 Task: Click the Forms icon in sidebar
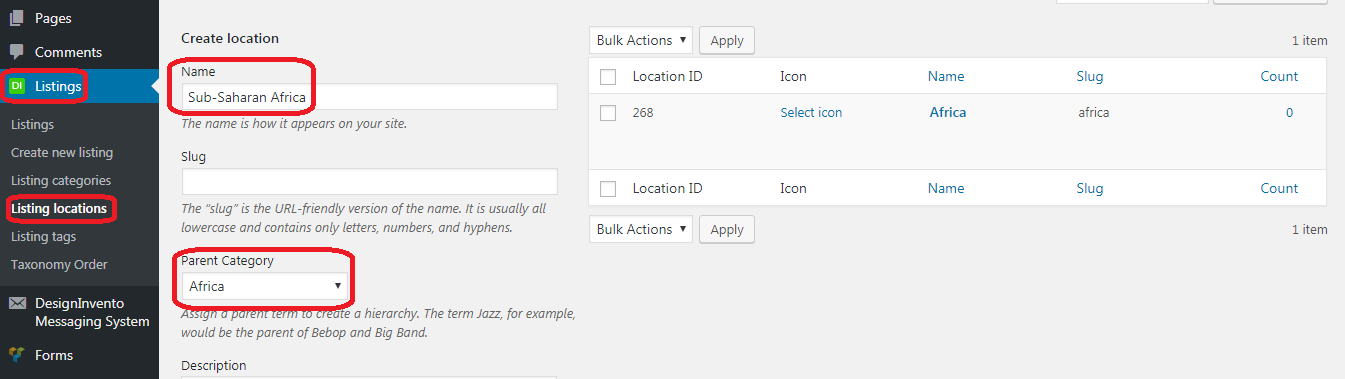click(17, 355)
